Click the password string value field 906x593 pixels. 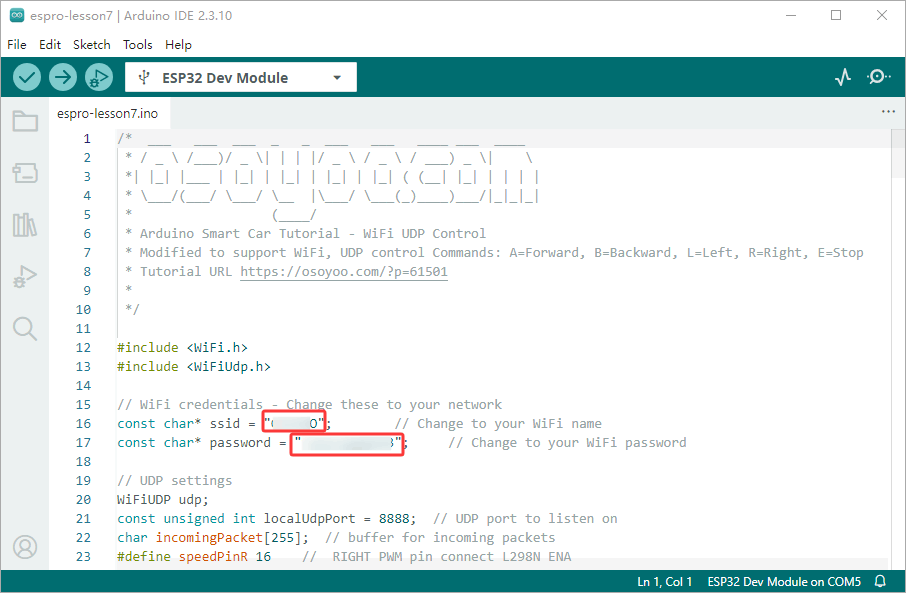tap(347, 443)
